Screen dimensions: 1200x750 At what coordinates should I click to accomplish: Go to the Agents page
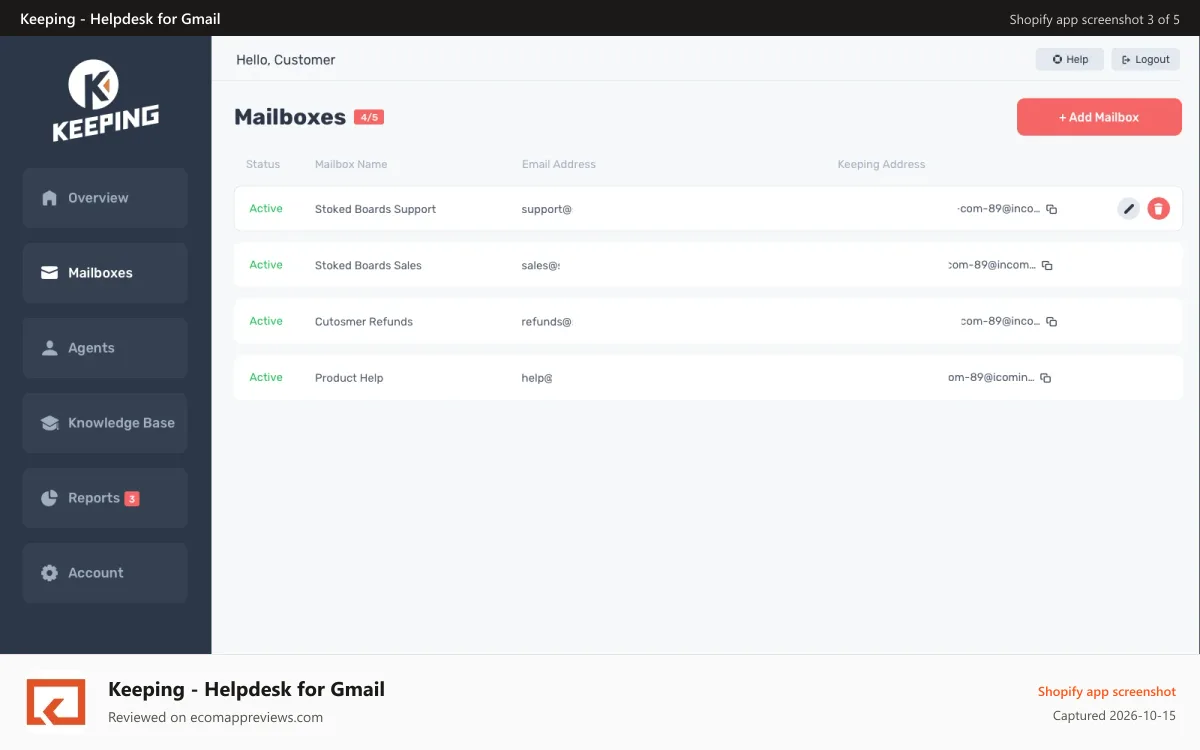click(x=105, y=348)
